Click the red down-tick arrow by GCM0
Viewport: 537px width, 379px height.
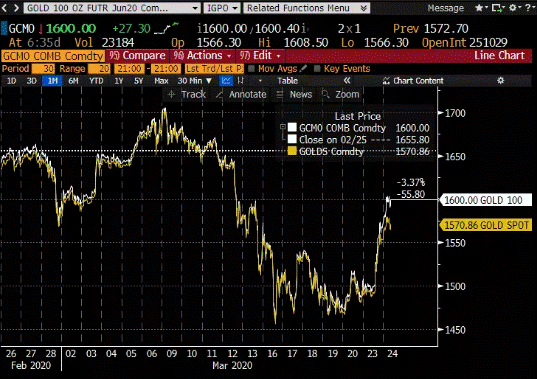tap(40, 29)
